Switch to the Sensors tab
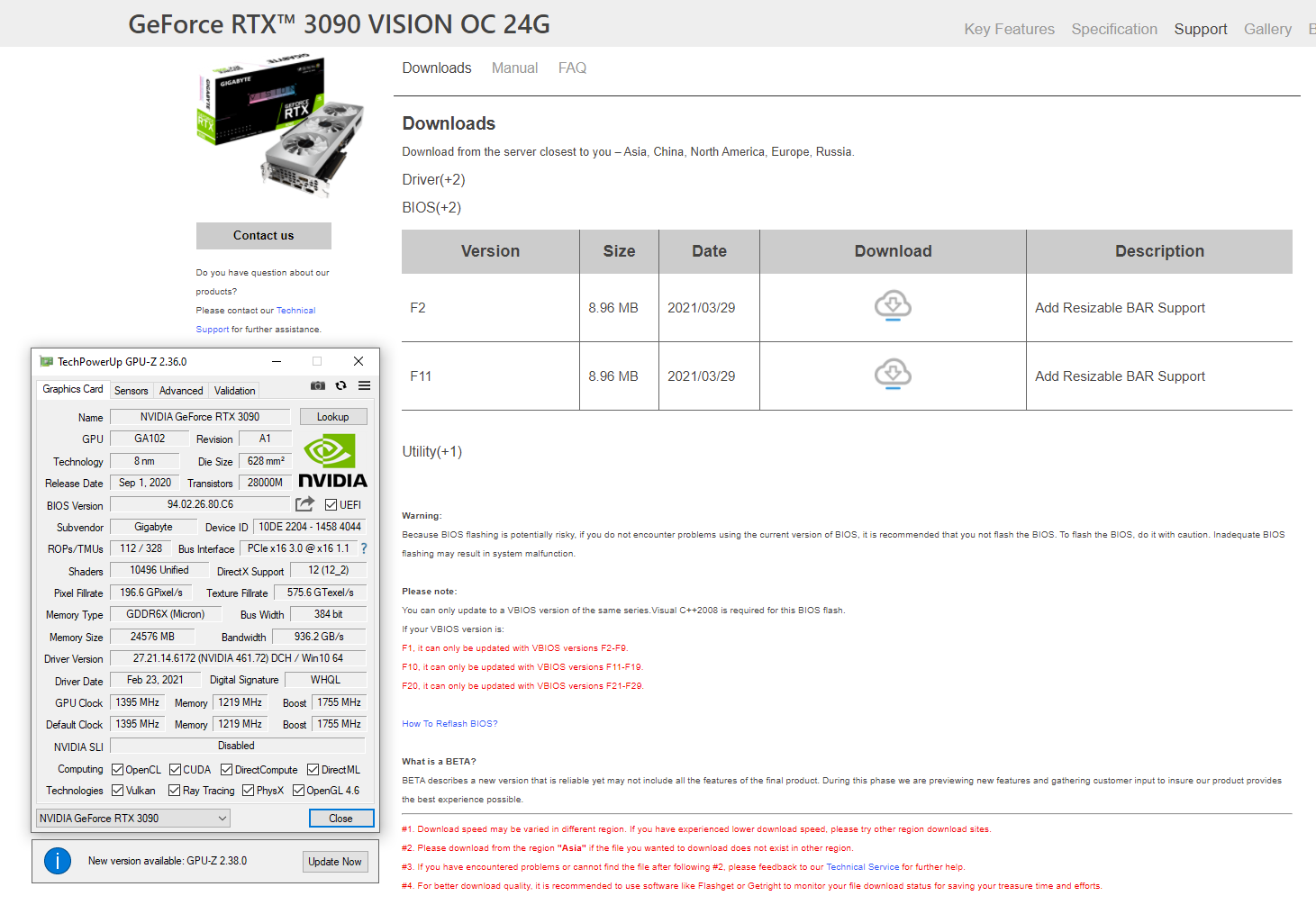This screenshot has height=914, width=1316. tap(132, 391)
